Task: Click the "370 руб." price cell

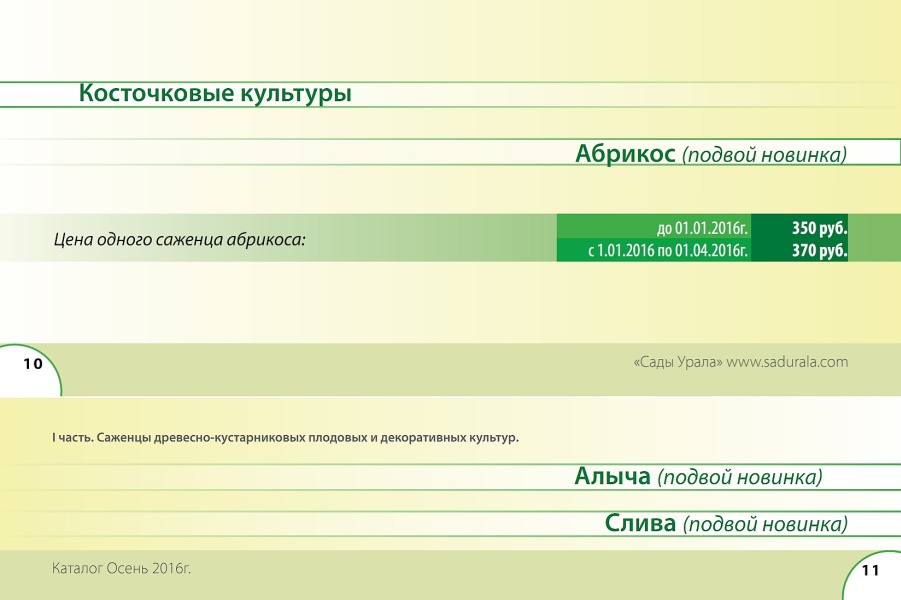Action: [x=819, y=251]
